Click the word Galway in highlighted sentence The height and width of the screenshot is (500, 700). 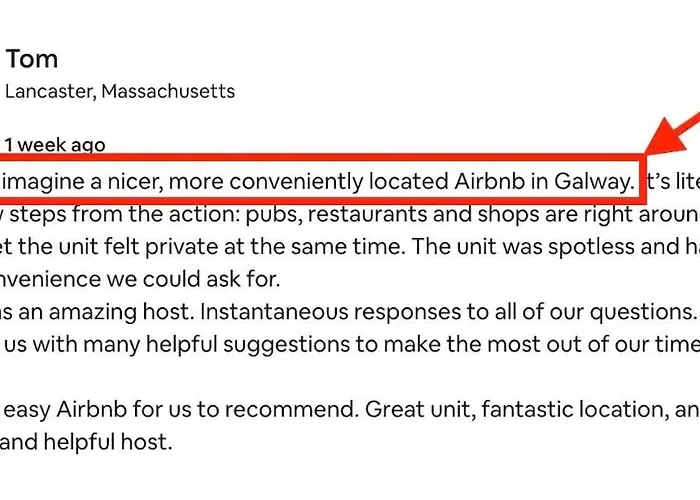pyautogui.click(x=596, y=182)
